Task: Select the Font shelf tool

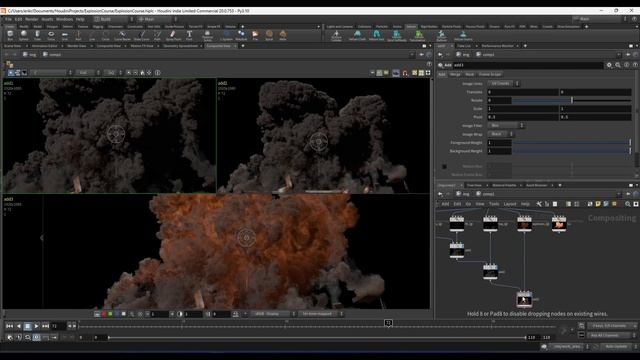Action: pyautogui.click(x=189, y=35)
